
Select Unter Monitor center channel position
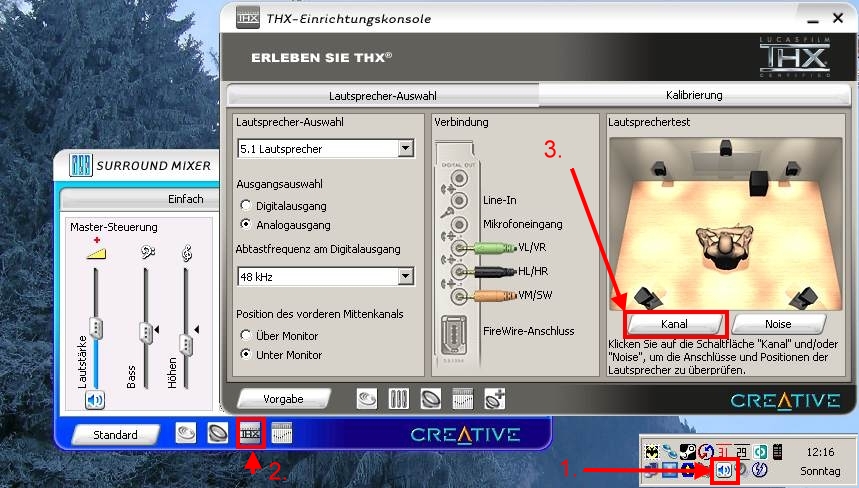coord(245,355)
